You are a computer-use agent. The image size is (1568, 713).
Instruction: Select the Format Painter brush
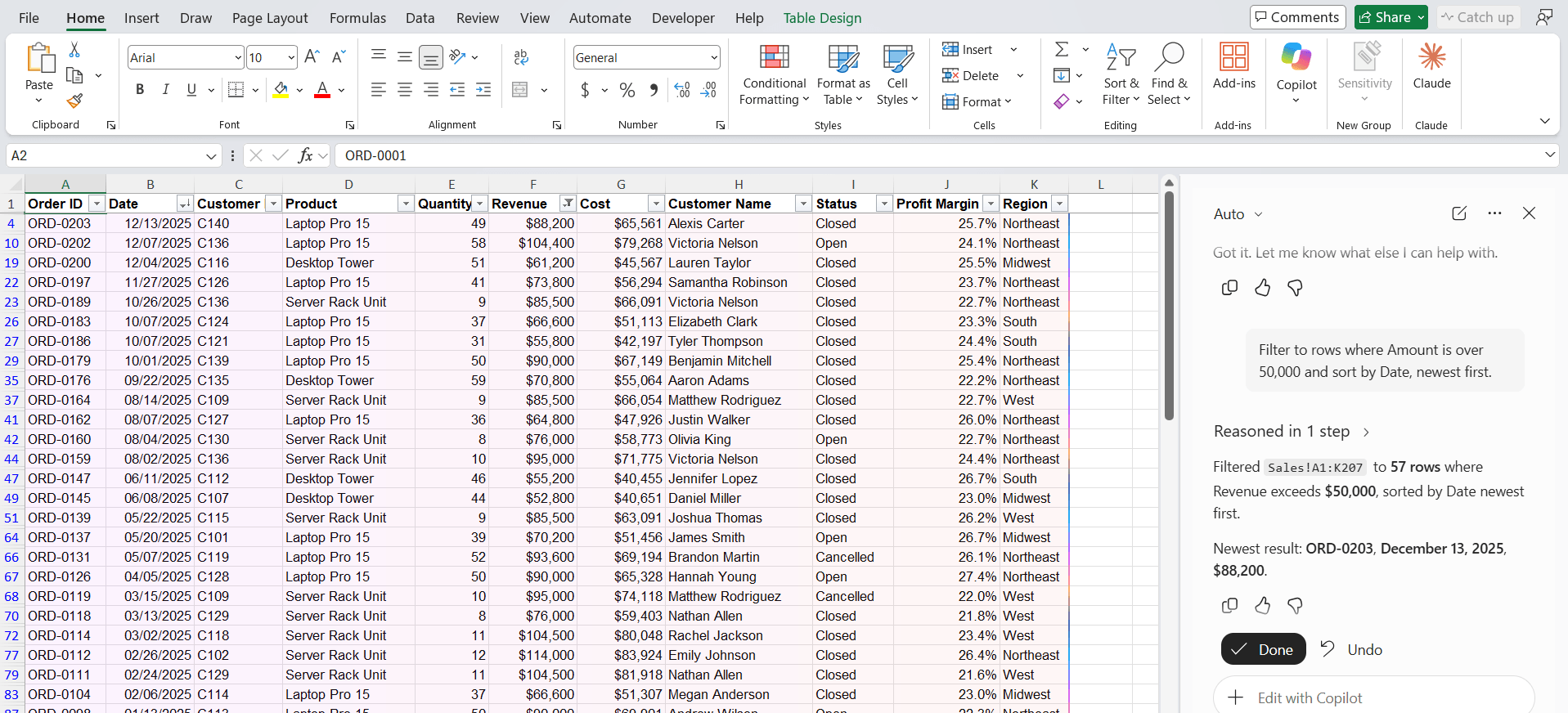74,101
